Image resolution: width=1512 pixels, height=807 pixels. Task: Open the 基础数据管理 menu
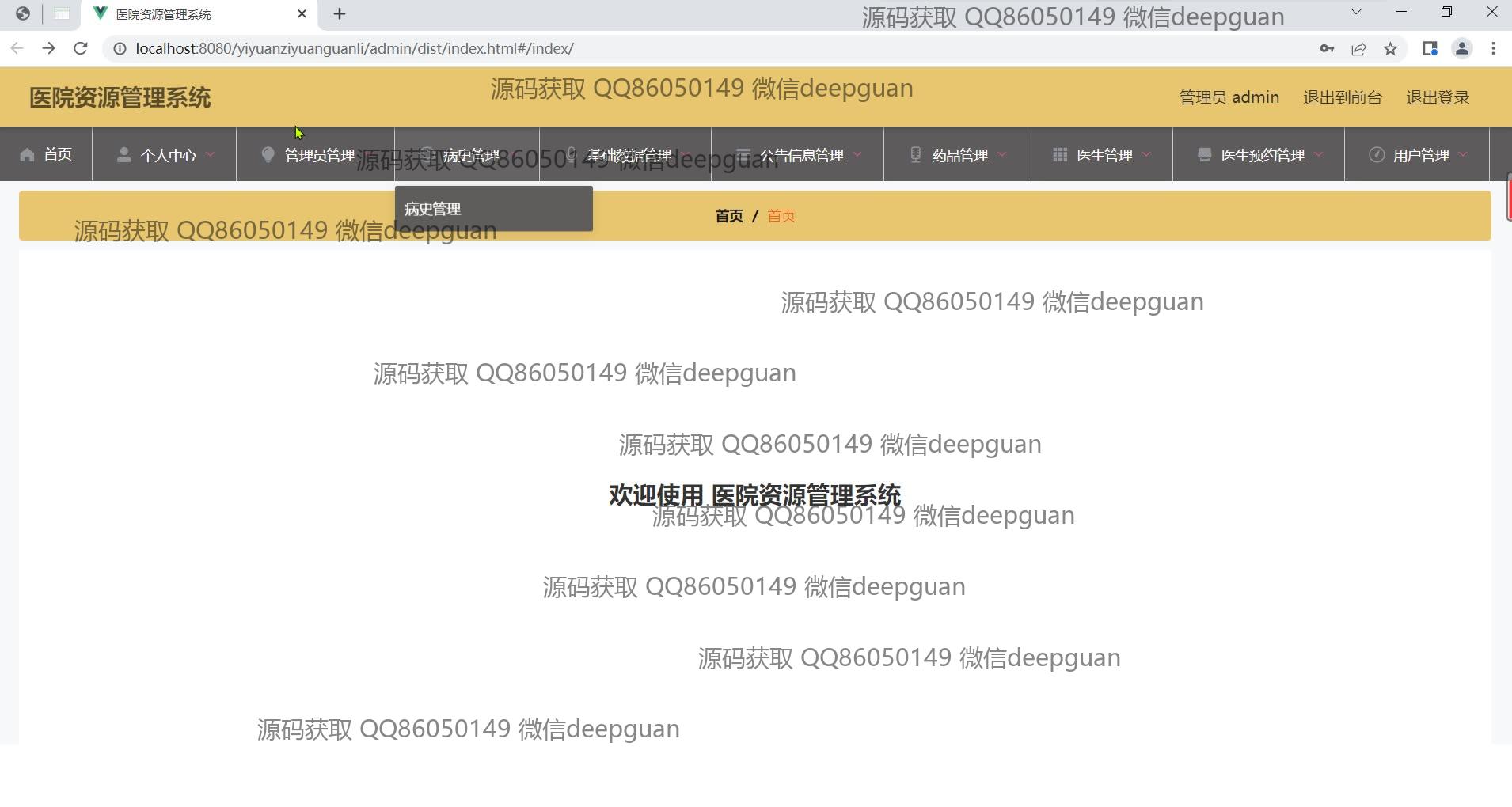(625, 154)
